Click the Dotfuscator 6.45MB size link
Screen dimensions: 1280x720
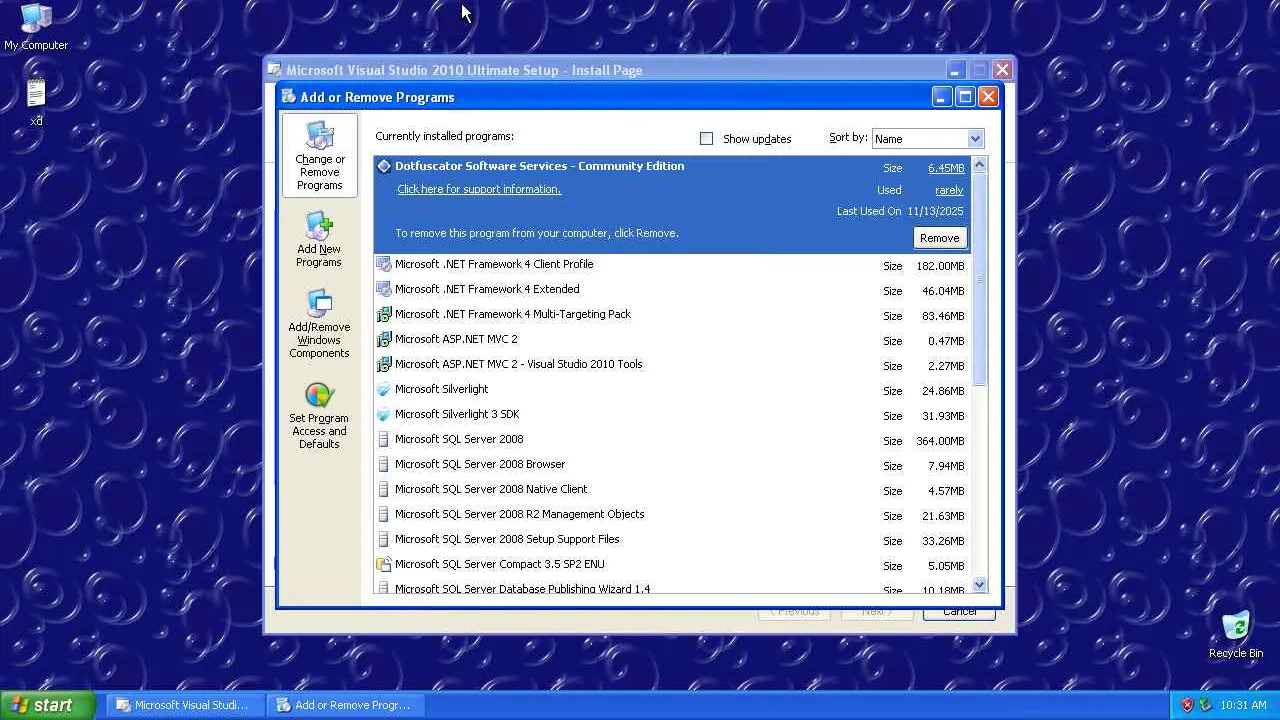[x=946, y=168]
